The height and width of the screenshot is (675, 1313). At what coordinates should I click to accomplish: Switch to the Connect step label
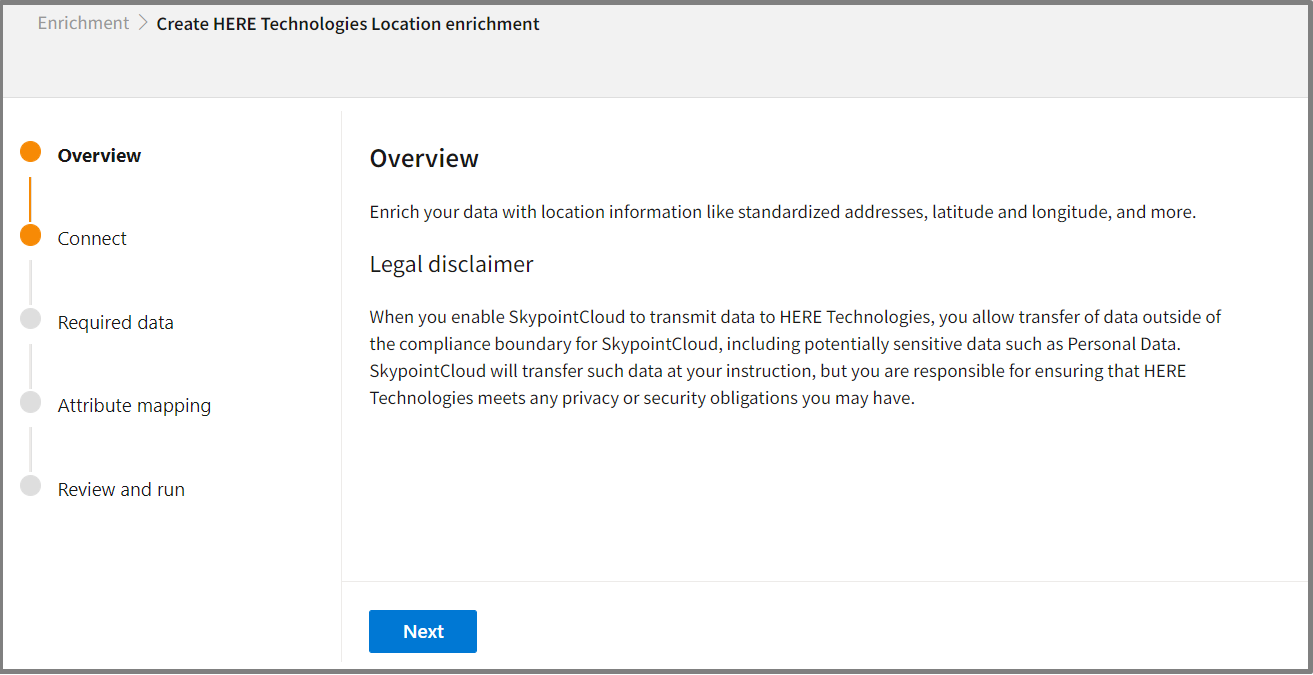coord(92,239)
